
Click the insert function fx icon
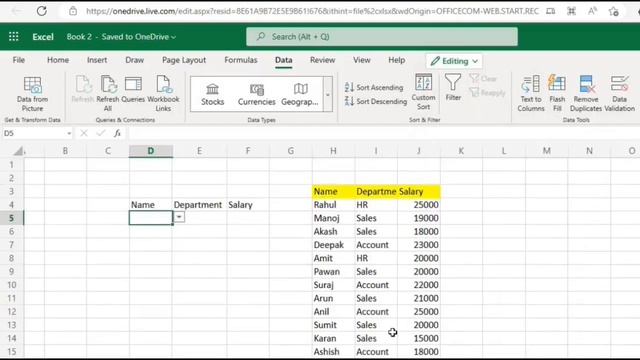coord(118,133)
